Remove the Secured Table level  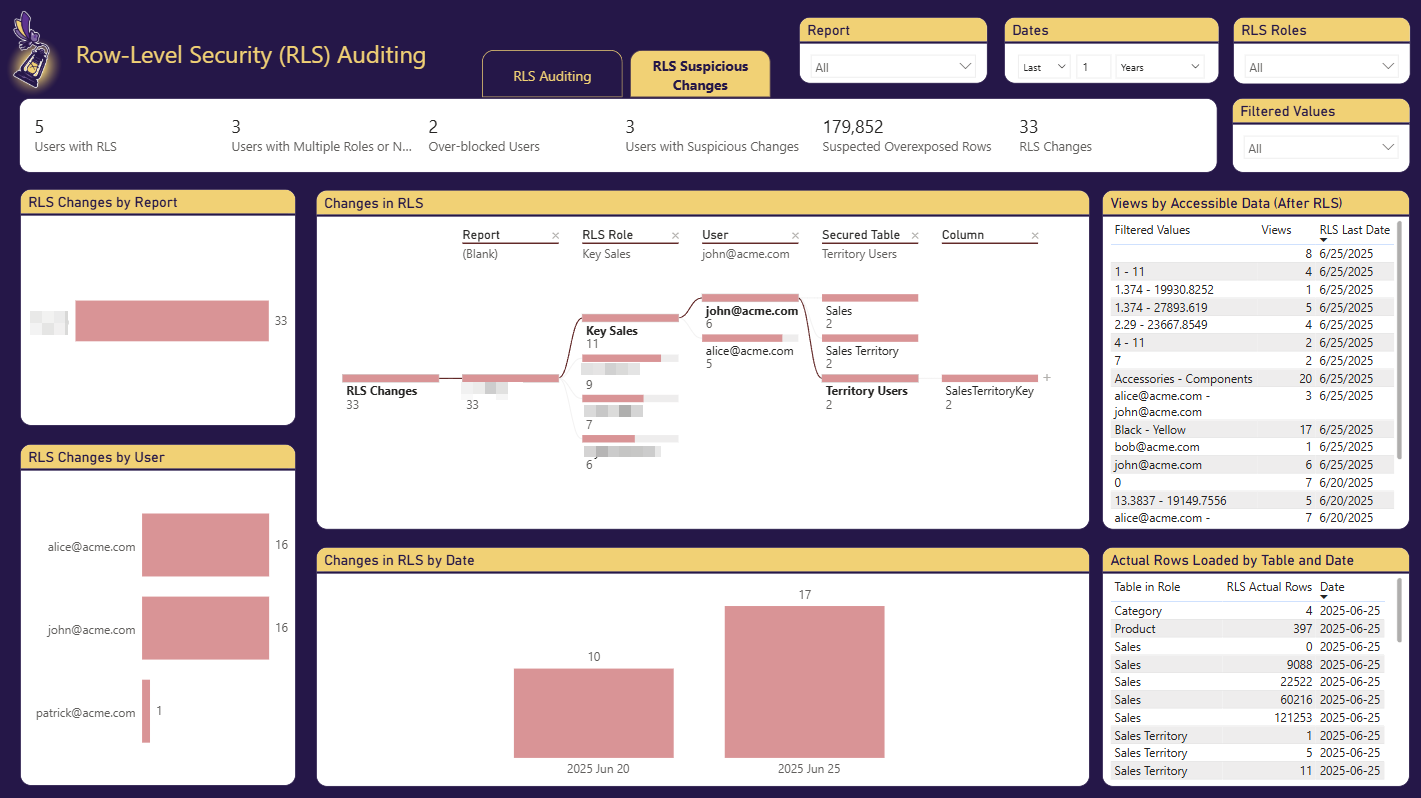coord(915,236)
